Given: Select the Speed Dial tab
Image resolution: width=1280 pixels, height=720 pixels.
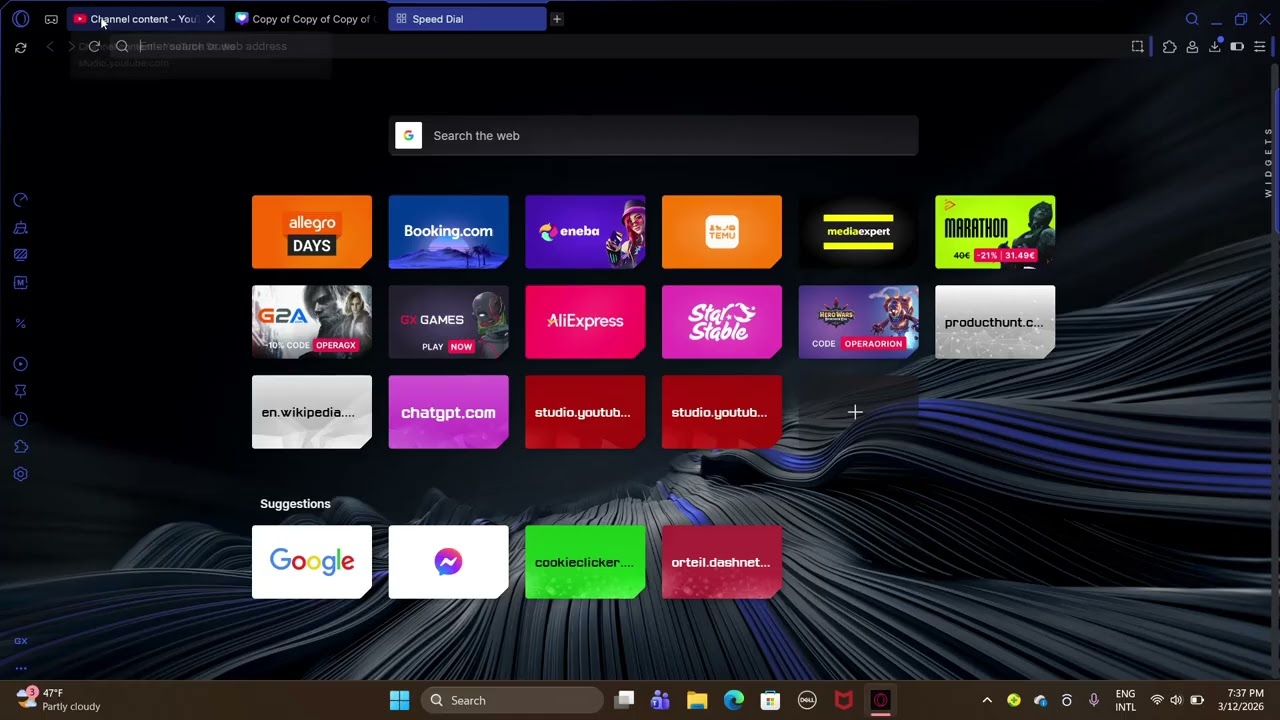Looking at the screenshot, I should tap(466, 19).
